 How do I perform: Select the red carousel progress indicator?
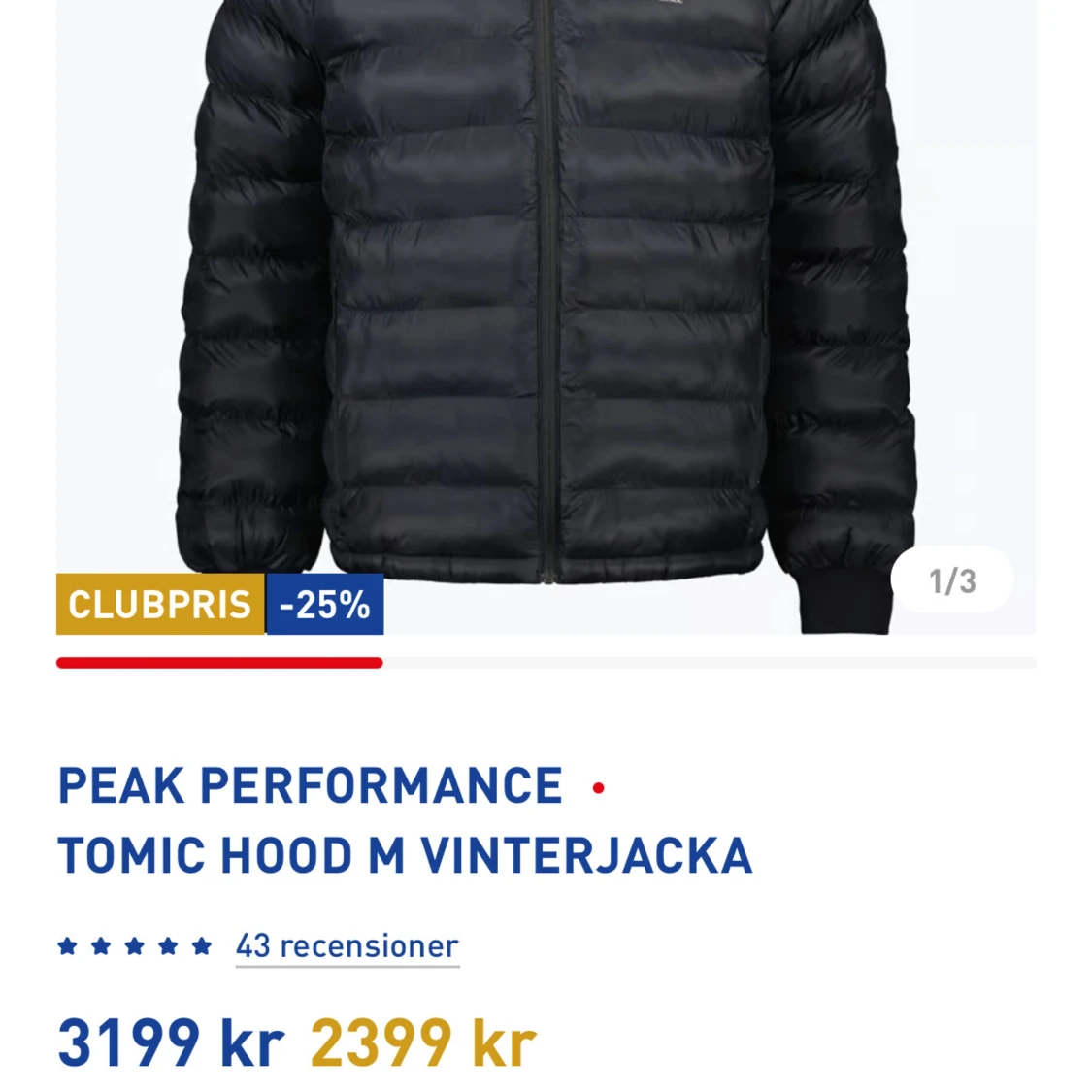tap(219, 662)
